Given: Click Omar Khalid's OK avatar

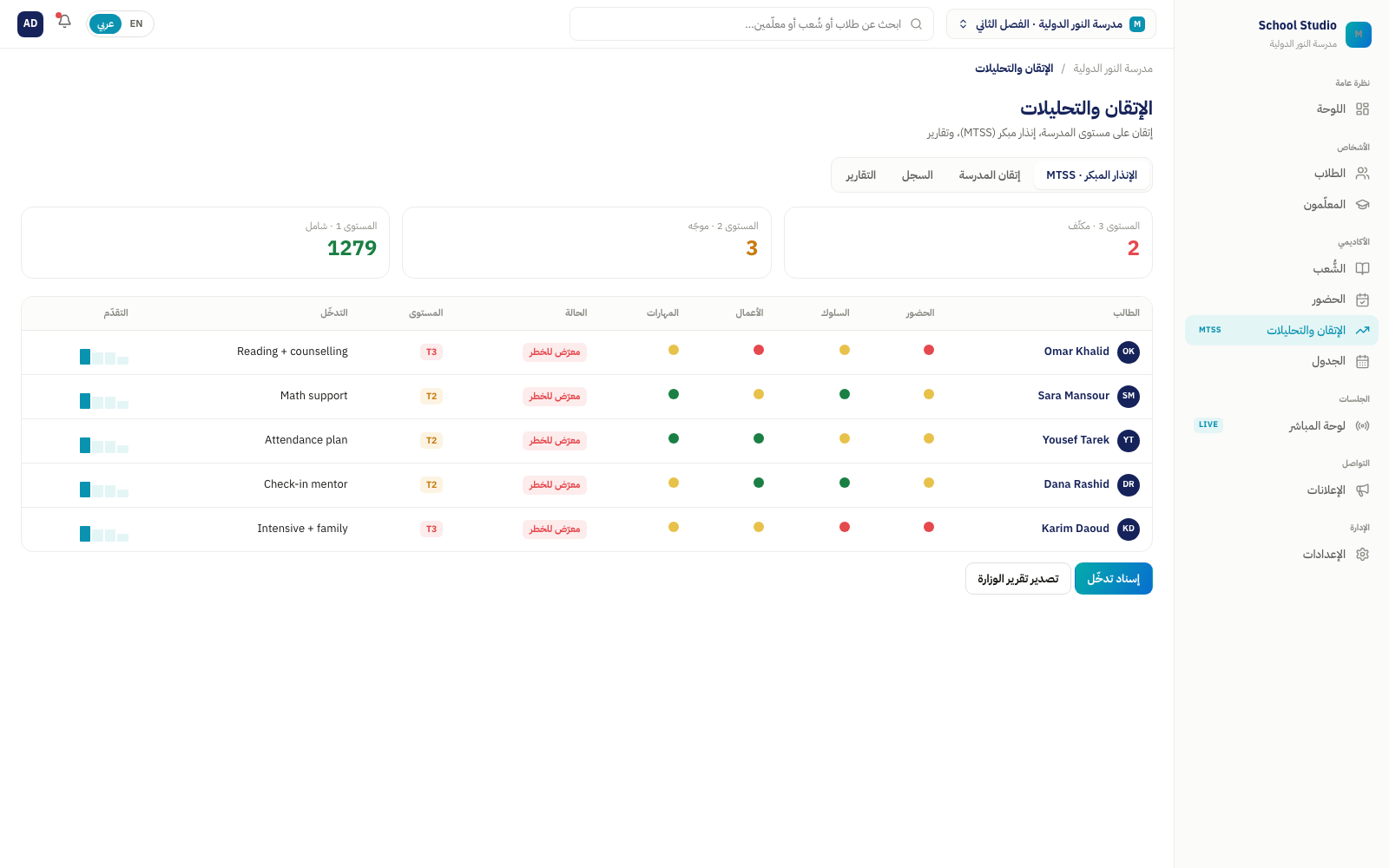Looking at the screenshot, I should (x=1129, y=352).
